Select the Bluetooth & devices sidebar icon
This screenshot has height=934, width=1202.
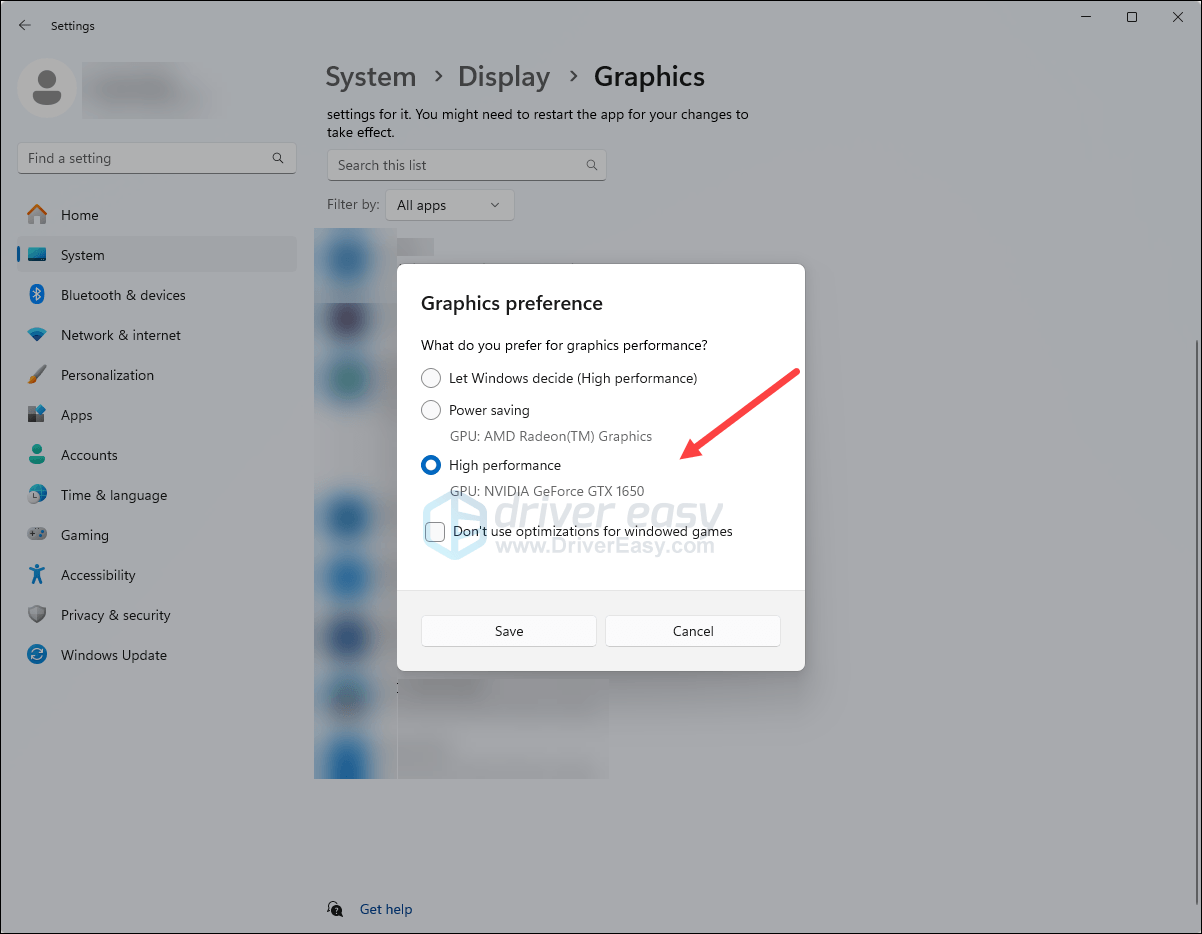(x=37, y=294)
